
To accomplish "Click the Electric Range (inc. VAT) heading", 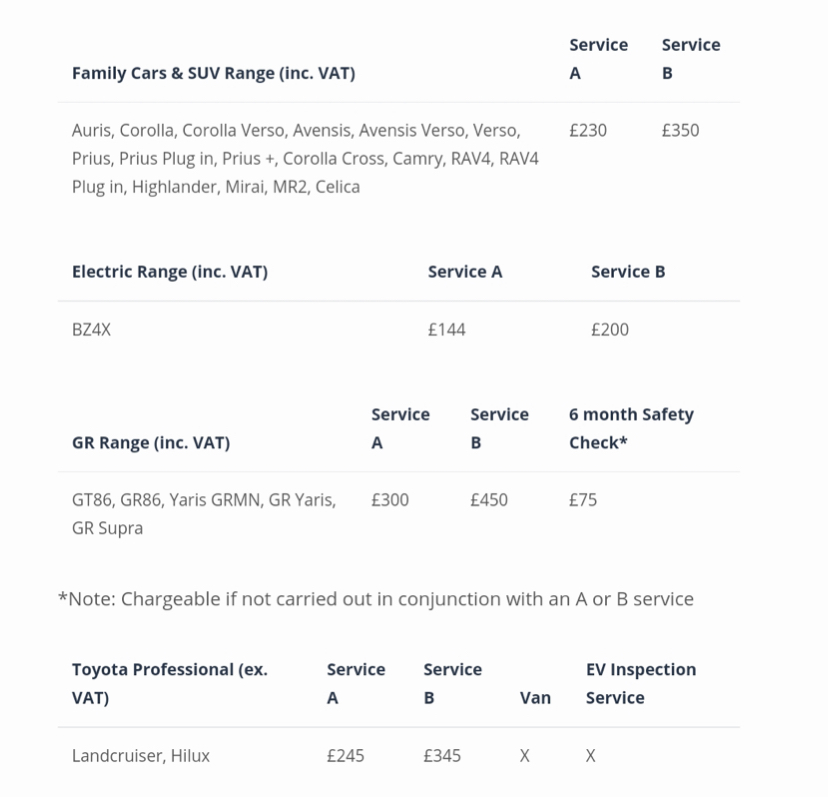I will click(170, 271).
